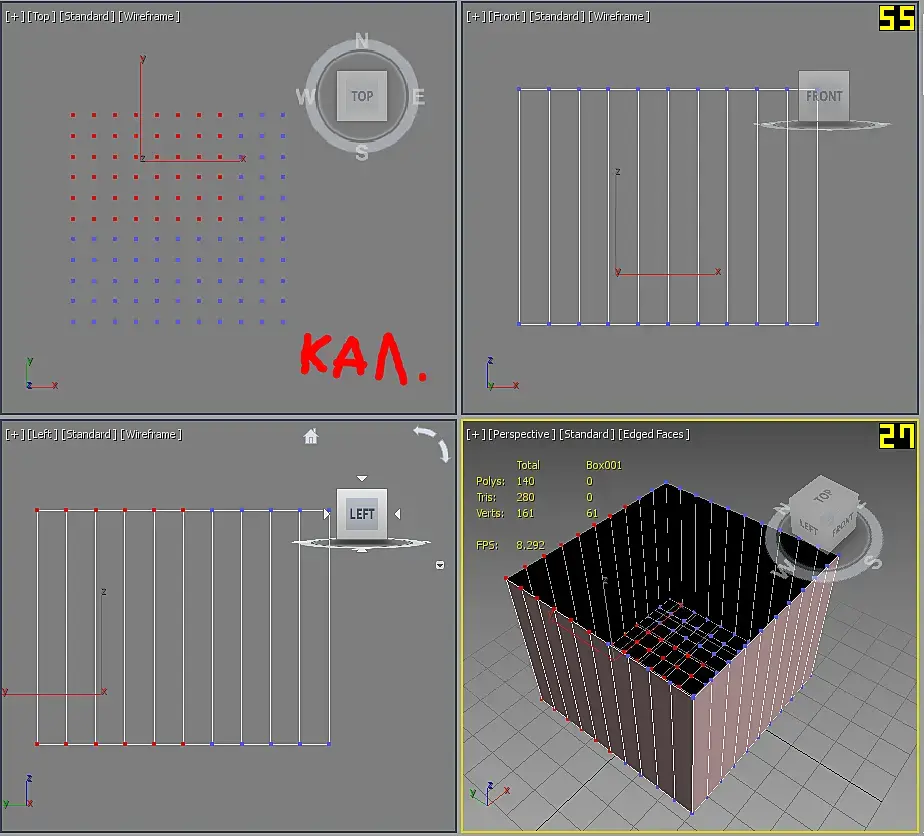This screenshot has width=924, height=836.
Task: Click the compass ring under the FRONT ViewCube
Action: (823, 125)
